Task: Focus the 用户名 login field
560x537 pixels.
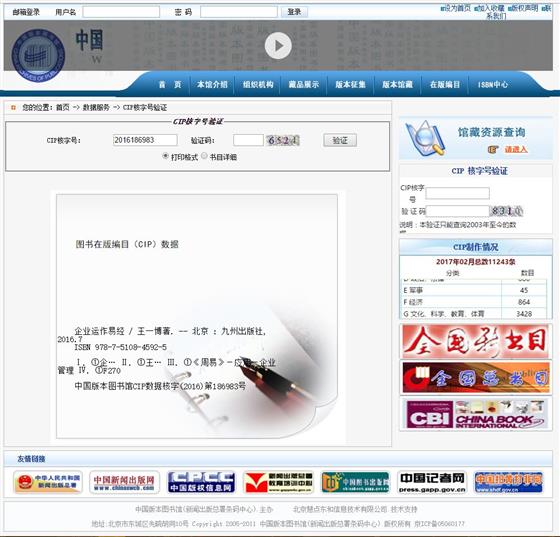Action: 121,12
